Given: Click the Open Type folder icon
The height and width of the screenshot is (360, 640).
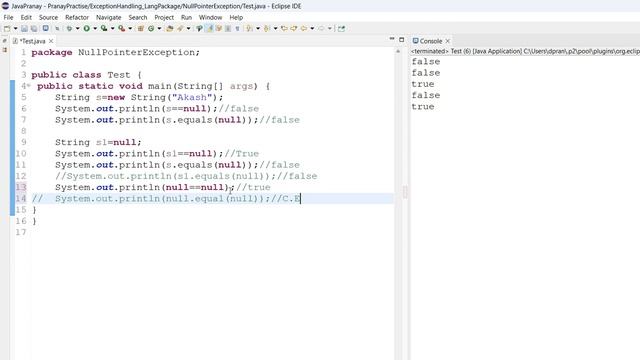Looking at the screenshot, I should [x=169, y=29].
